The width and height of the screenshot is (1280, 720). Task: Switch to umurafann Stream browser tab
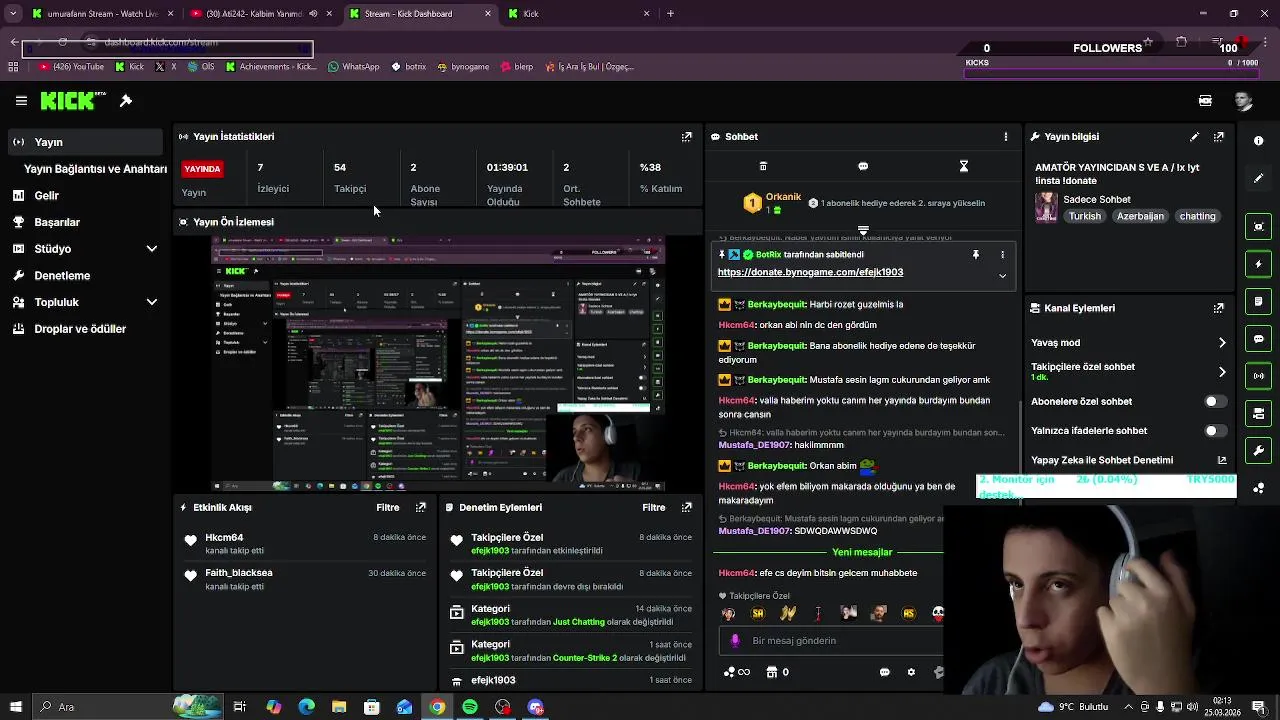(102, 14)
